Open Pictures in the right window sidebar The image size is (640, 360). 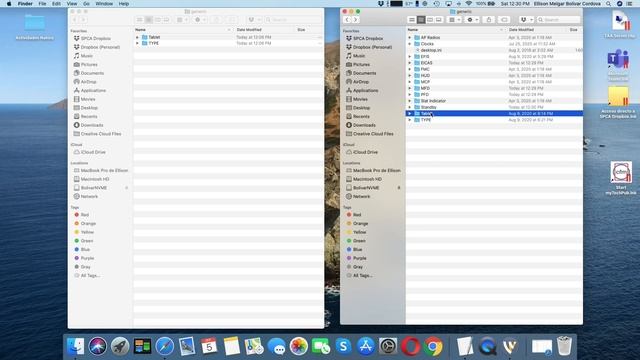point(361,64)
